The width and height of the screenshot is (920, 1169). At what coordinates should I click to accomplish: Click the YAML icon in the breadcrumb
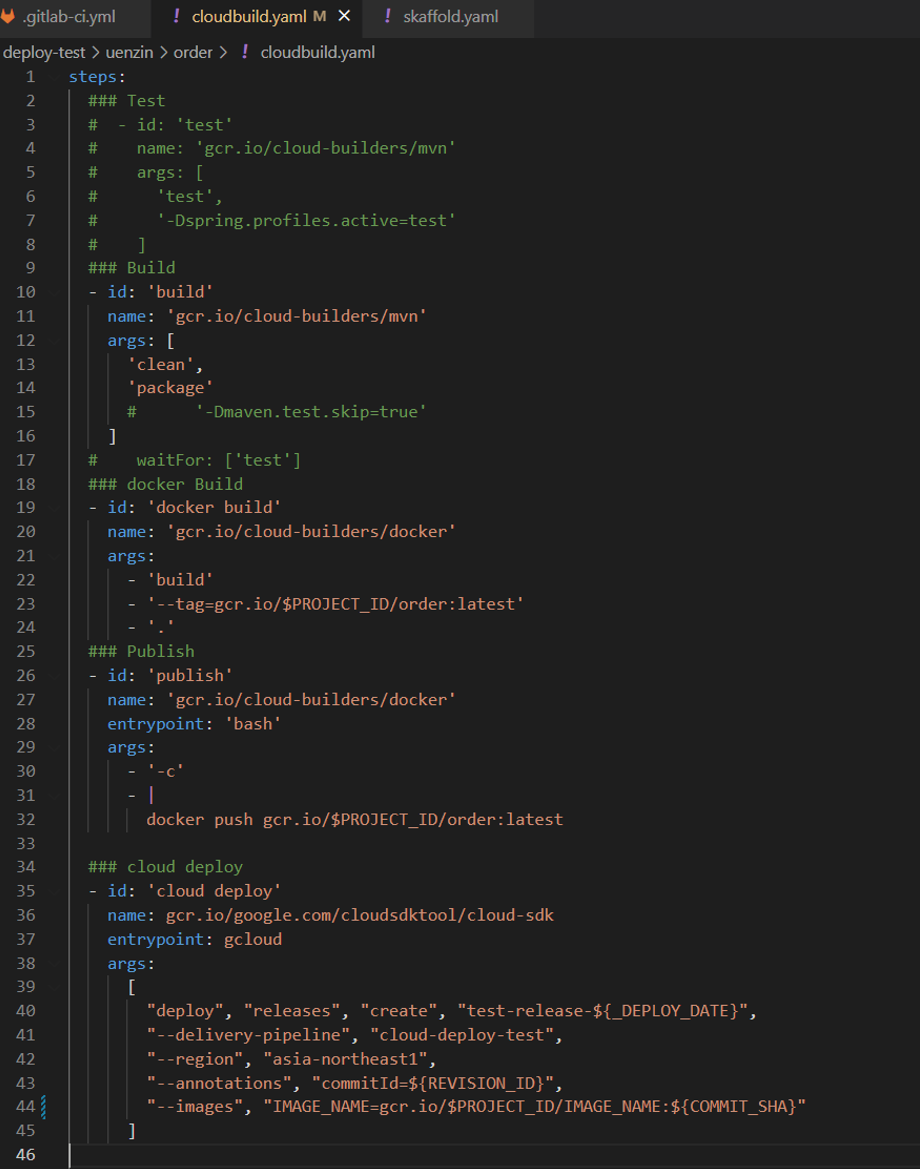[245, 52]
